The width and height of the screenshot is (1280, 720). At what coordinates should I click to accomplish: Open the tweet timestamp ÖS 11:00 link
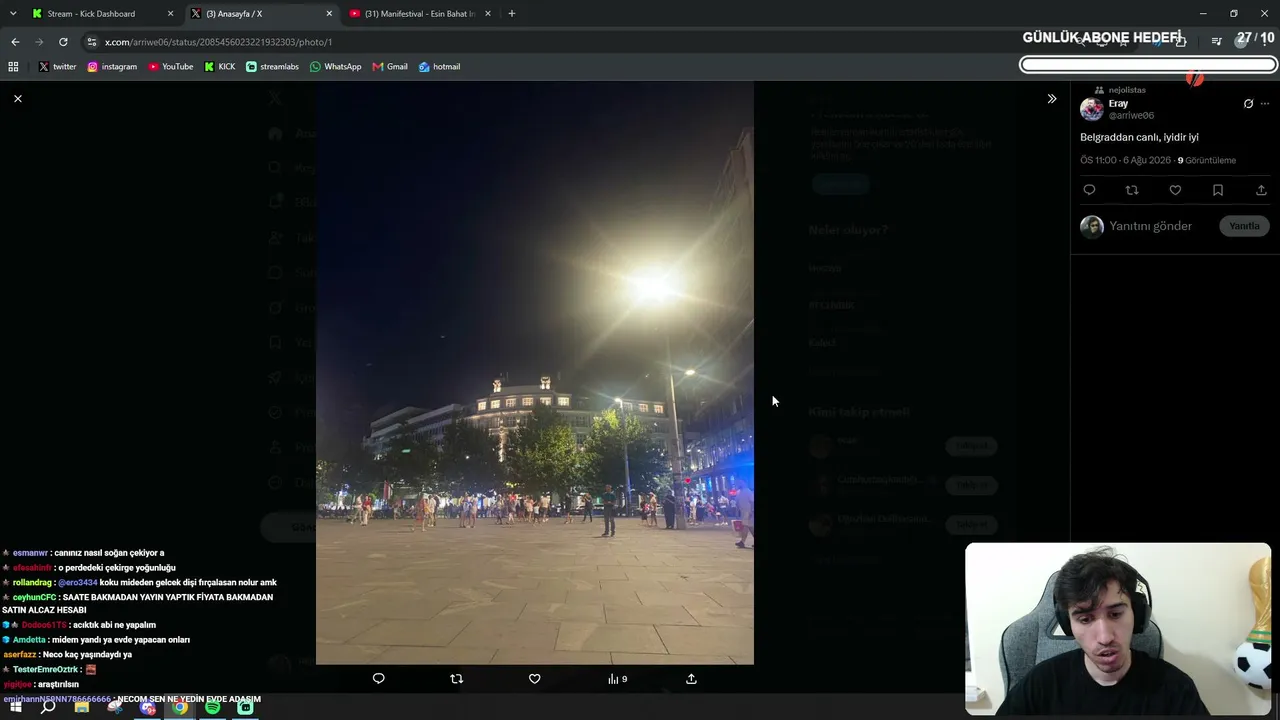coord(1125,160)
